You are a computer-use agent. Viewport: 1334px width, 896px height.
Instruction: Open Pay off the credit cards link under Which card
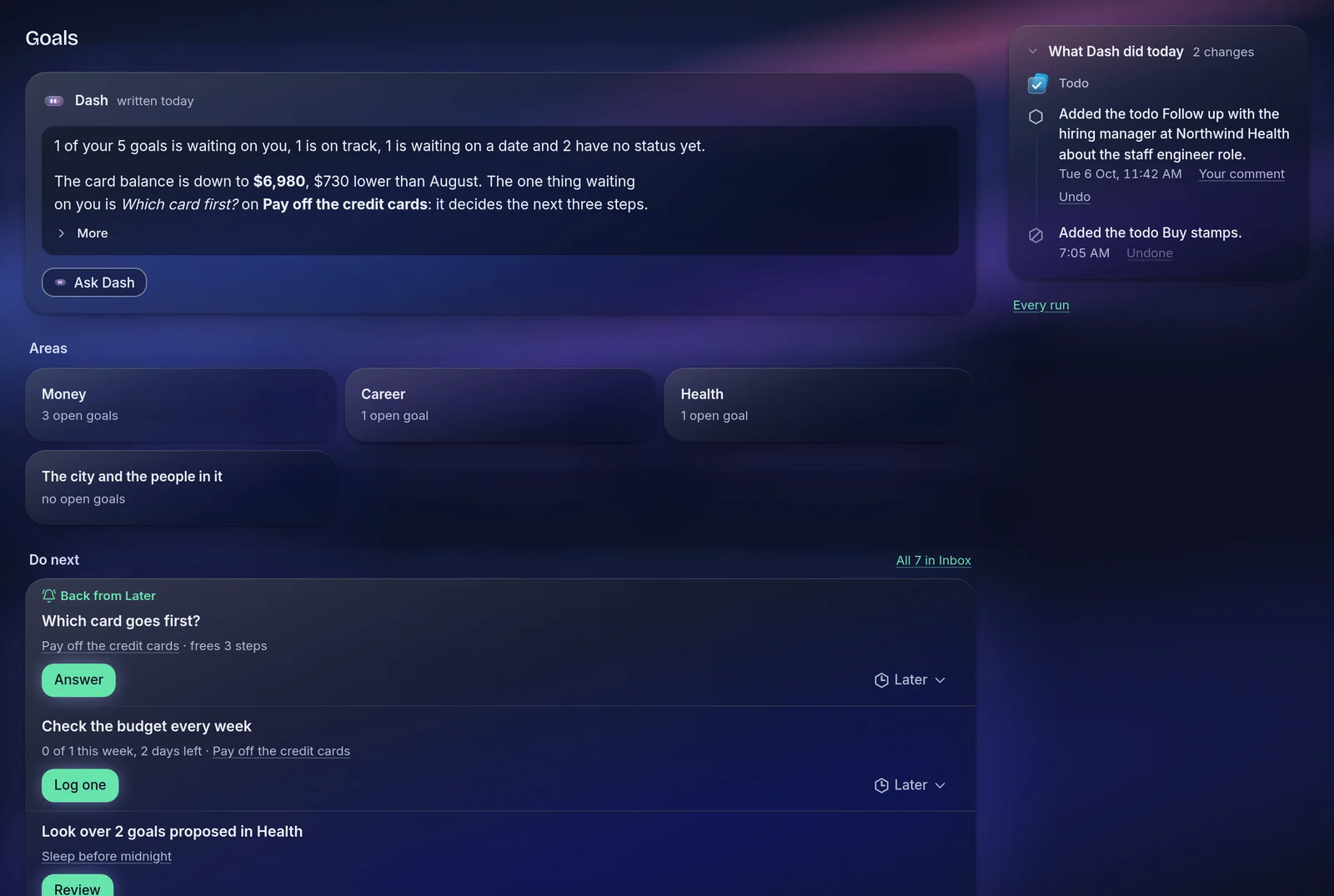tap(110, 646)
